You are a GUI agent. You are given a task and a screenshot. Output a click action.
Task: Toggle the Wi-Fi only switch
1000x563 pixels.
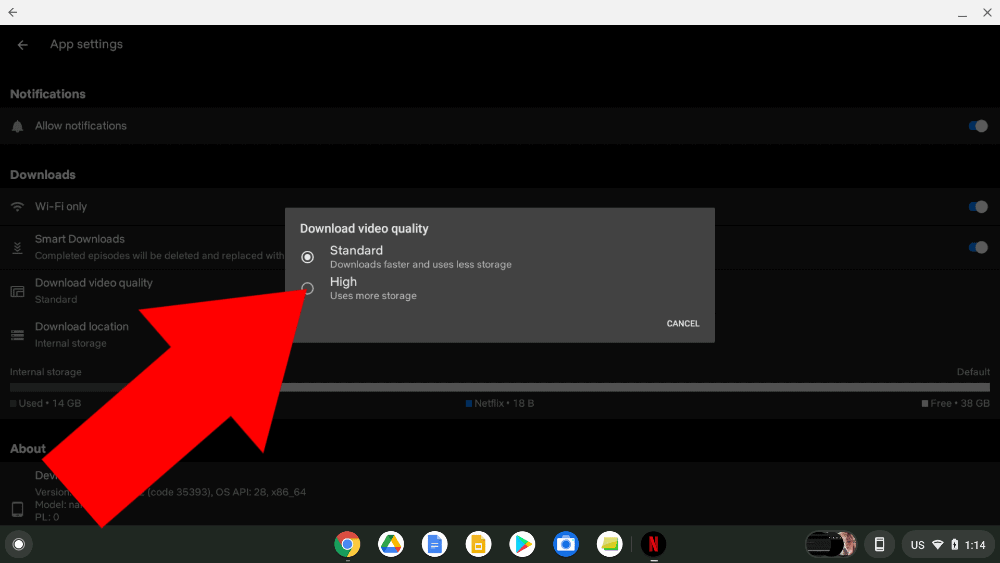pyautogui.click(x=978, y=207)
